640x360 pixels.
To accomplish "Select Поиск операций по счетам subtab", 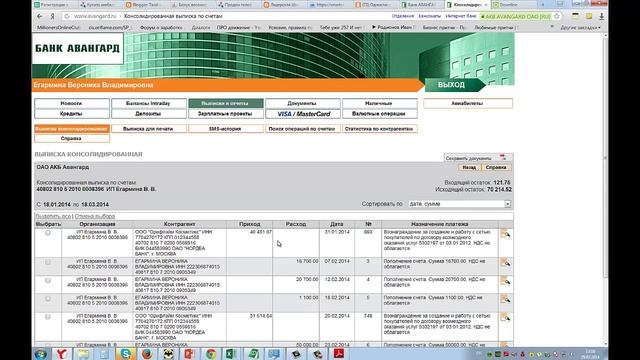I will [302, 129].
